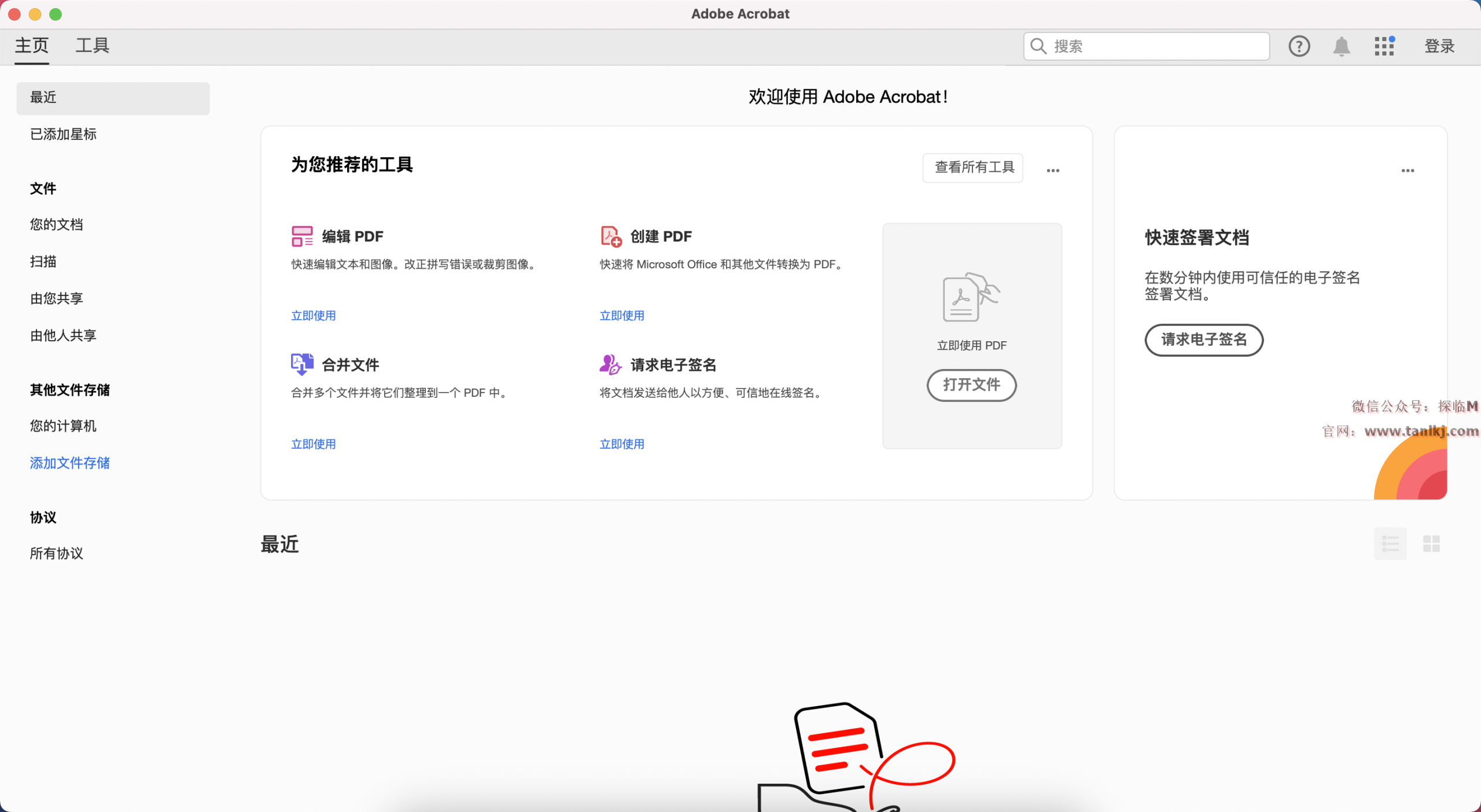Click the 创建 PDF title text

coord(661,237)
